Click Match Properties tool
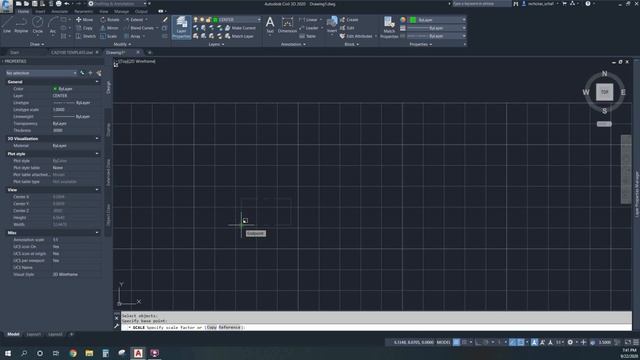This screenshot has width=640, height=360. tap(389, 27)
